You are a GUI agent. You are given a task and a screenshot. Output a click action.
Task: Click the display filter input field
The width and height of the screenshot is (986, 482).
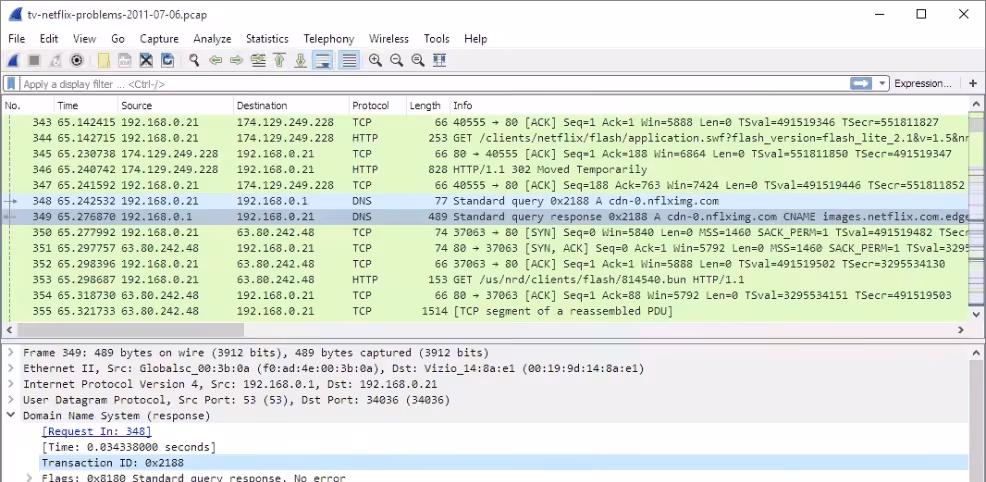coord(434,84)
